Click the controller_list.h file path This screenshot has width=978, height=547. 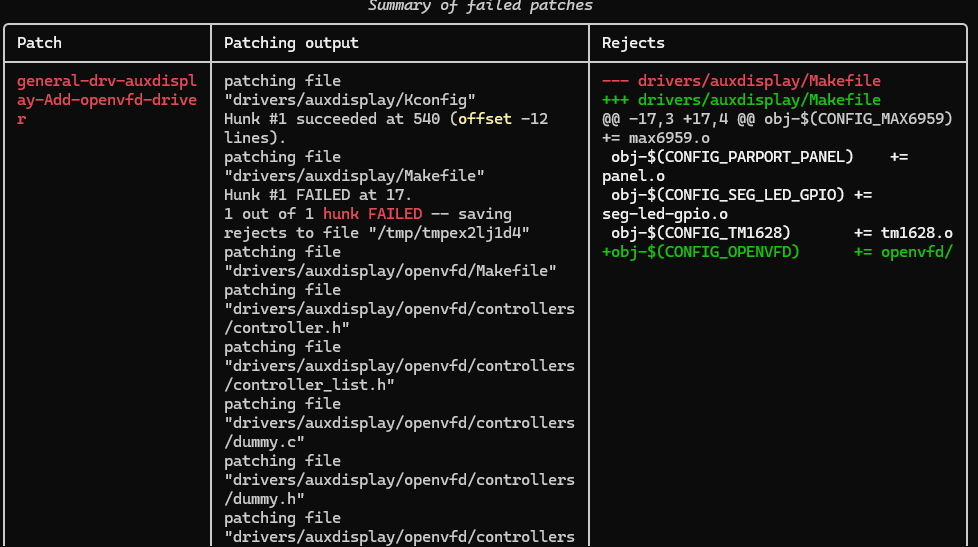[399, 375]
